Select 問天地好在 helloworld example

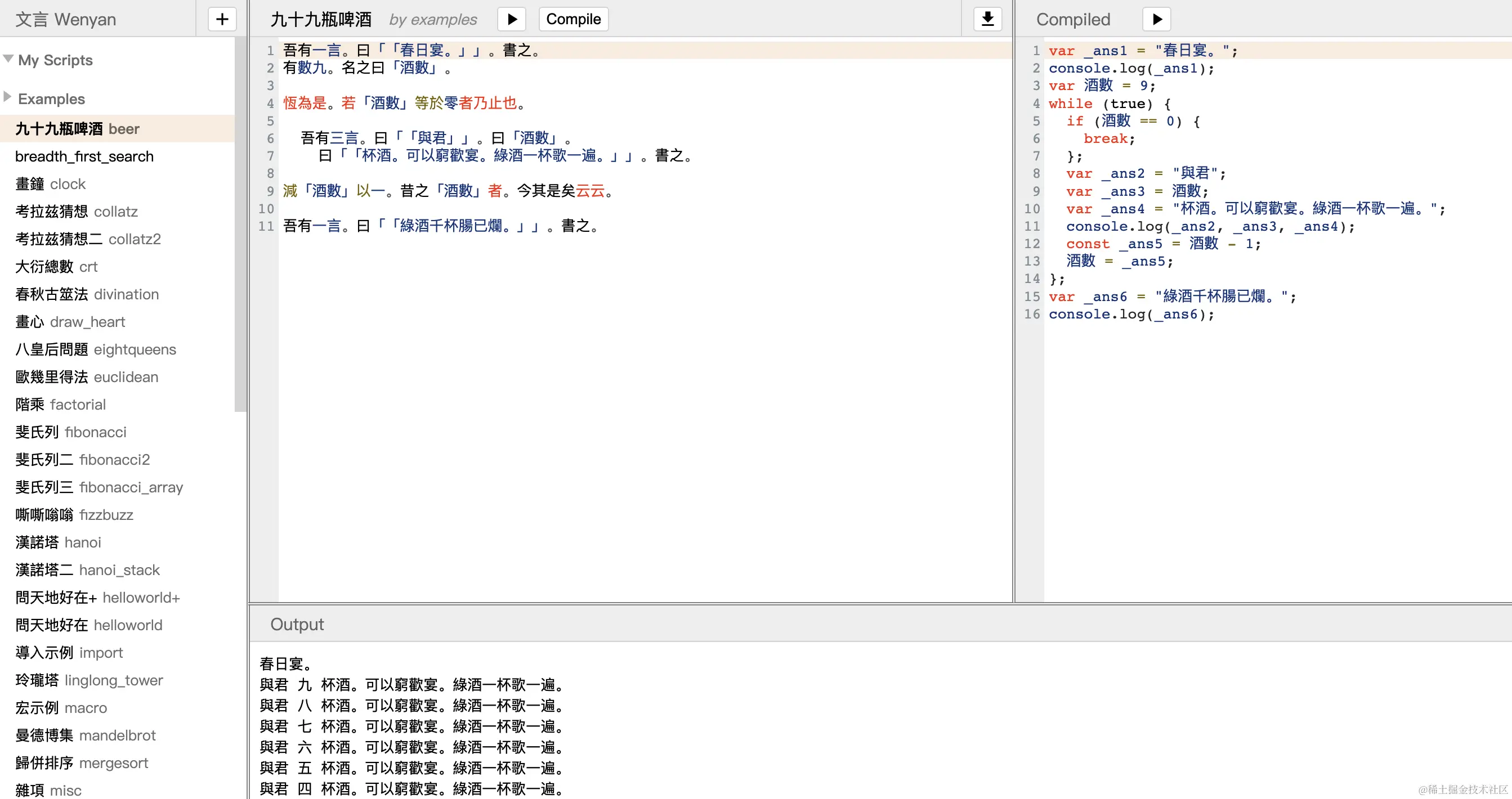88,625
